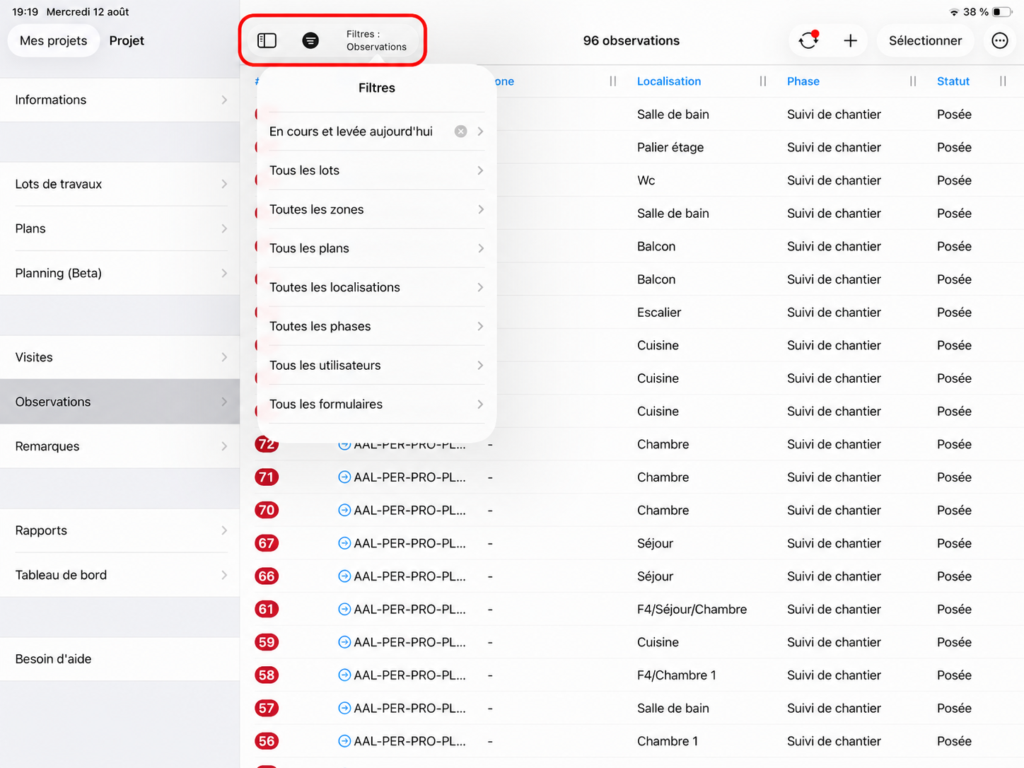Click the battery status indicator
The width and height of the screenshot is (1024, 768).
pyautogui.click(x=1001, y=12)
